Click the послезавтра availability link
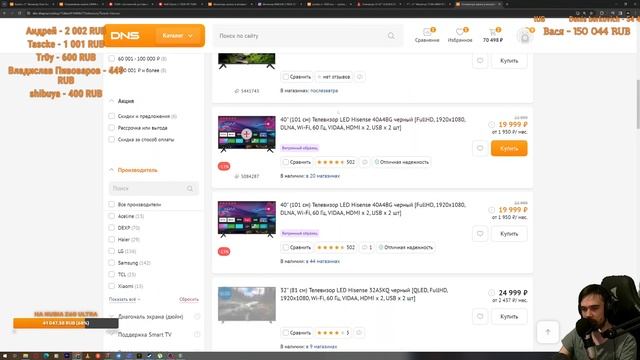The image size is (640, 360). pos(324,91)
